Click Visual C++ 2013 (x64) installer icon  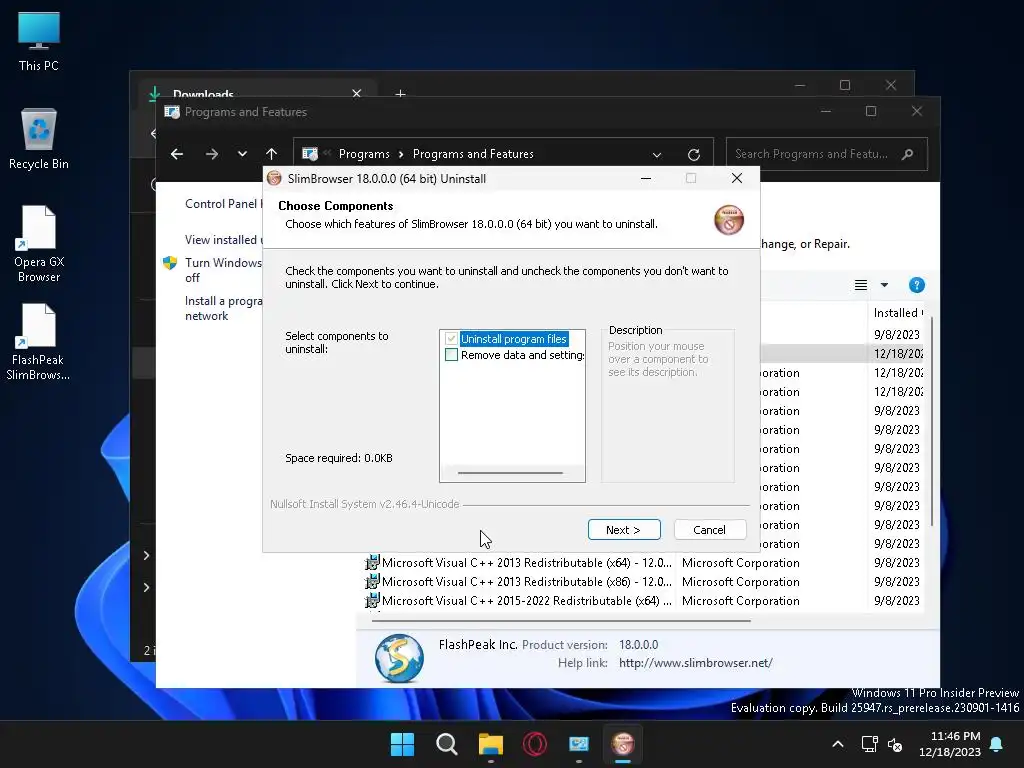click(372, 562)
